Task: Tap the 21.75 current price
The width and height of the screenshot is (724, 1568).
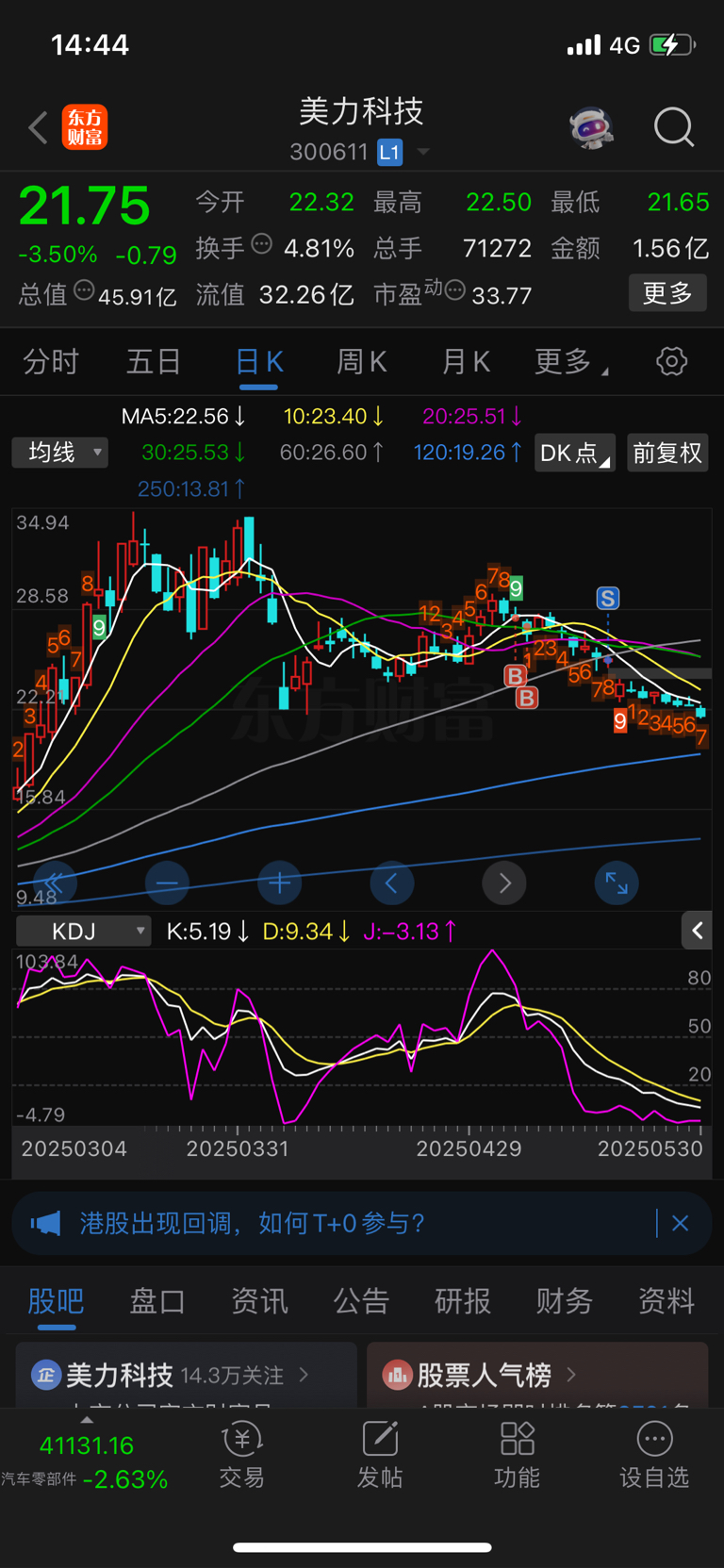Action: (85, 206)
